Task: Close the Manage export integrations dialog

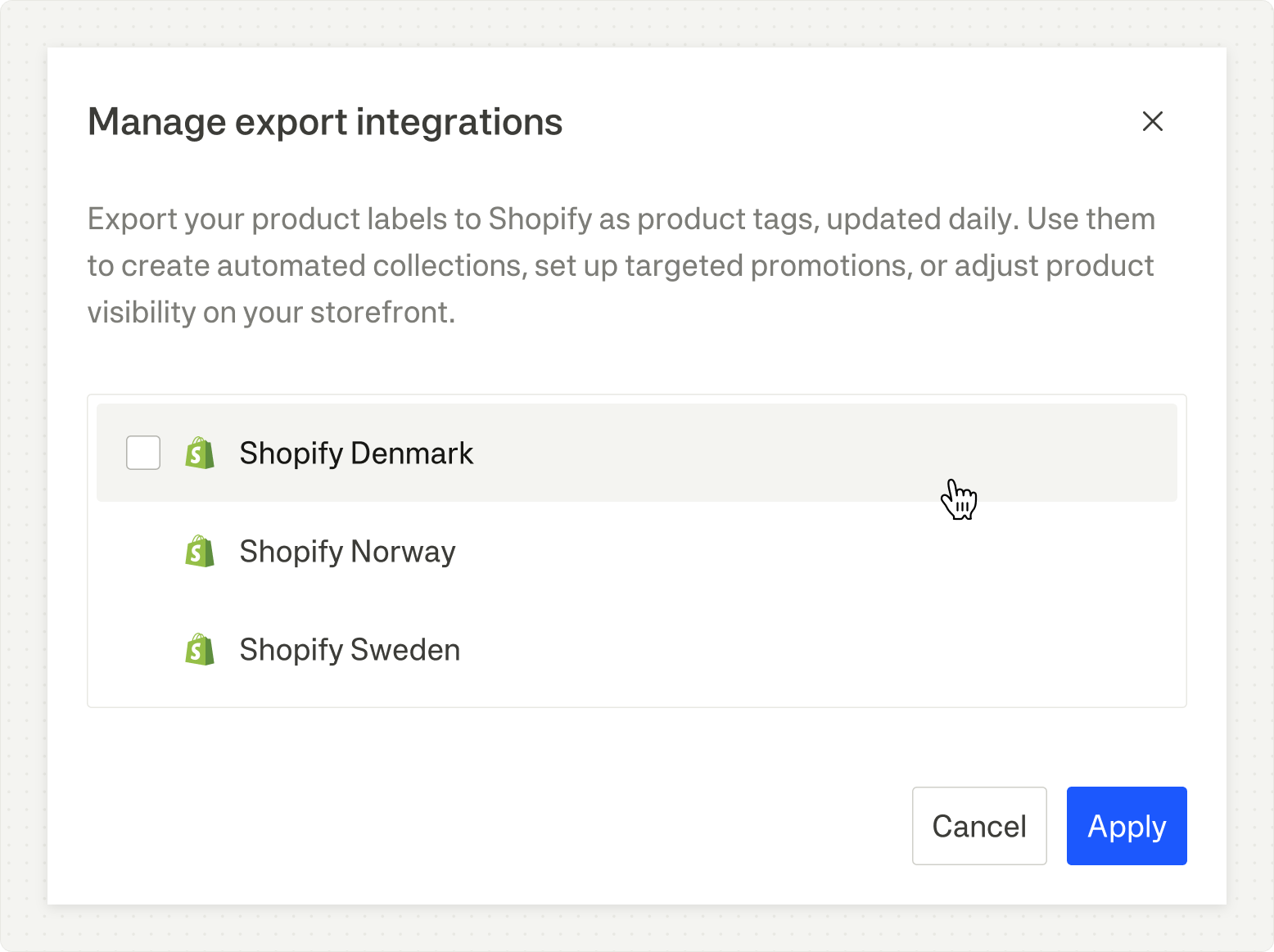Action: tap(1152, 121)
